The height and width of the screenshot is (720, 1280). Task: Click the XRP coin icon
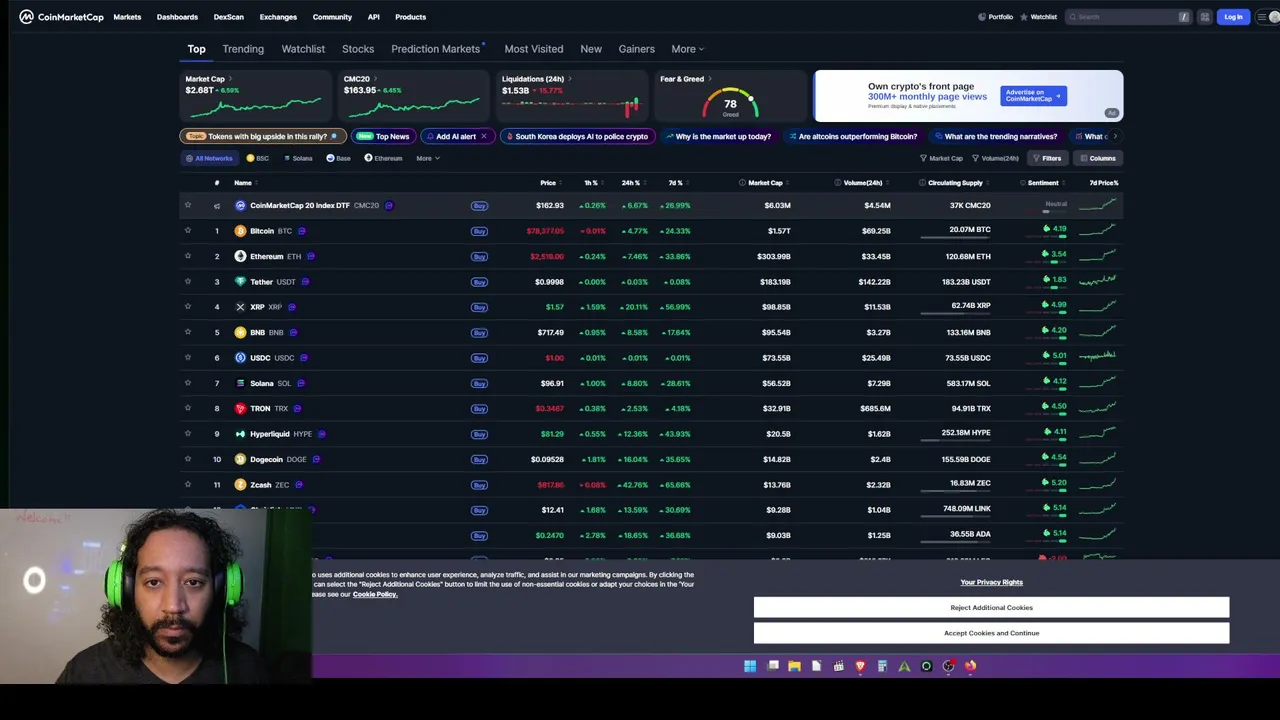click(x=240, y=307)
